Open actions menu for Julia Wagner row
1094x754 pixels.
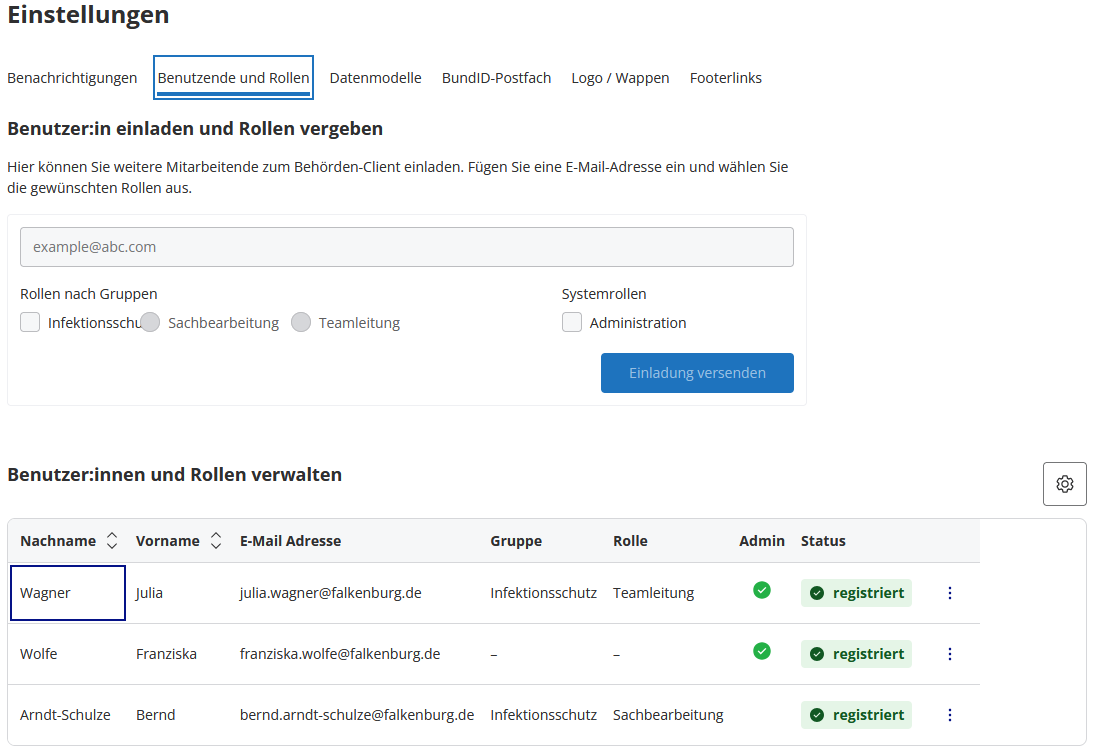[949, 593]
